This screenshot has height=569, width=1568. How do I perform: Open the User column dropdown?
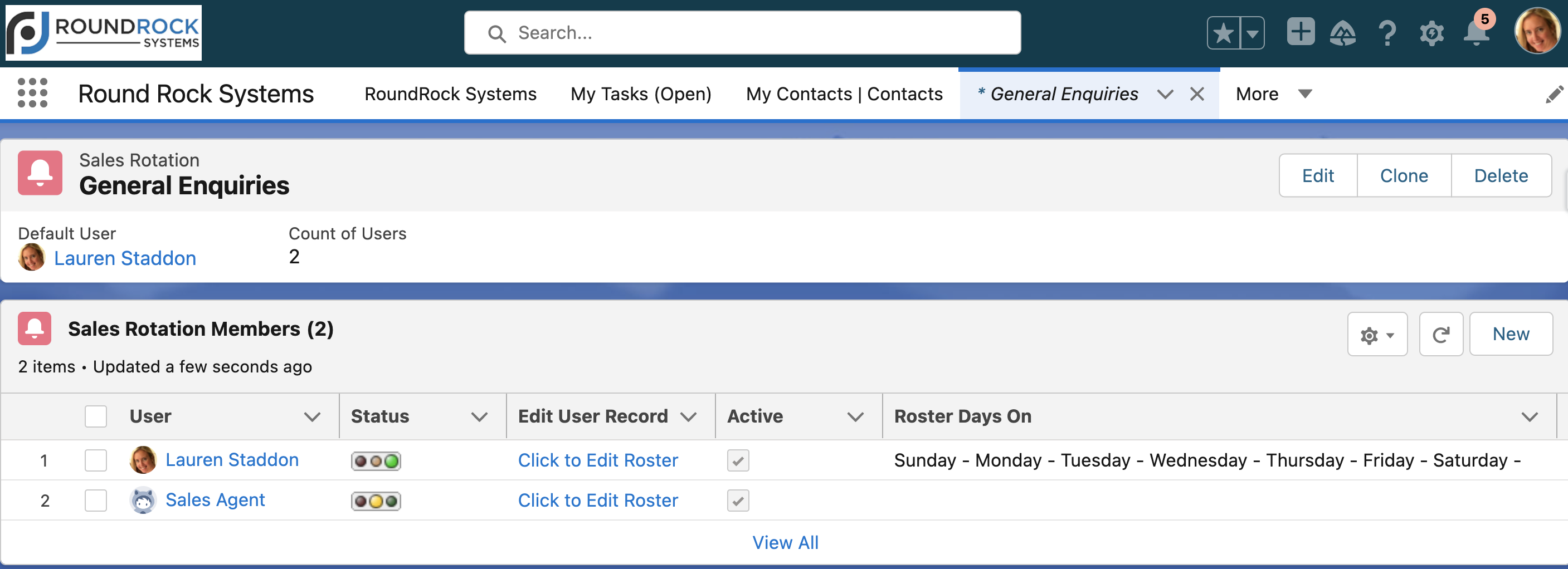[x=312, y=416]
